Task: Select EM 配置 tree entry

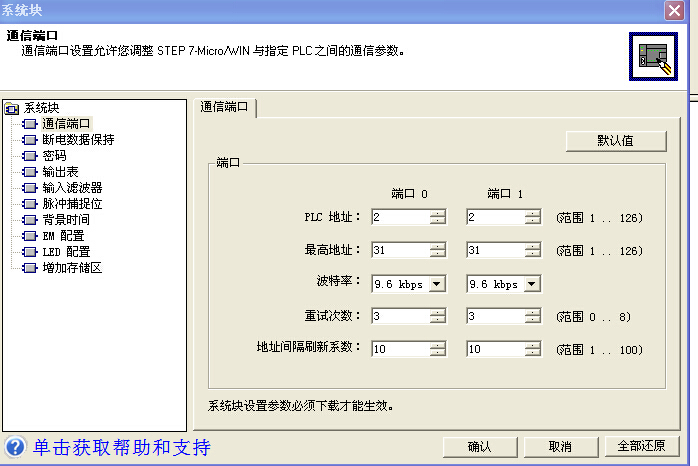Action: (x=63, y=236)
